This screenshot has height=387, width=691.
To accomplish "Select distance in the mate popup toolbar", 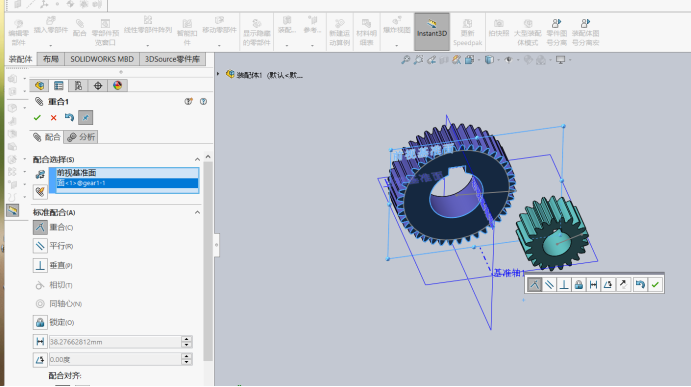I will pos(593,285).
